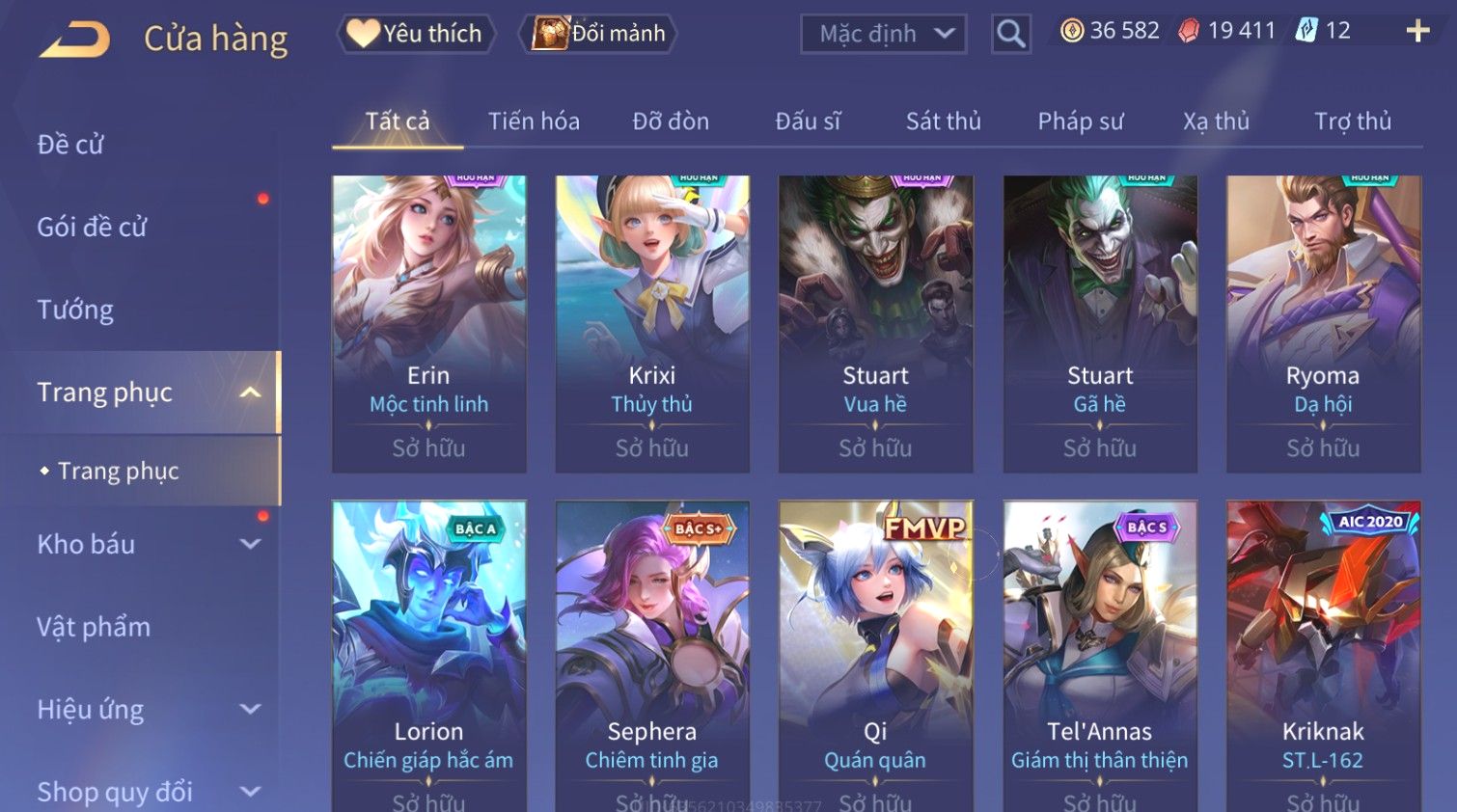Viewport: 1457px width, 812px height.
Task: Click the red ruby currency icon
Action: point(1189,31)
